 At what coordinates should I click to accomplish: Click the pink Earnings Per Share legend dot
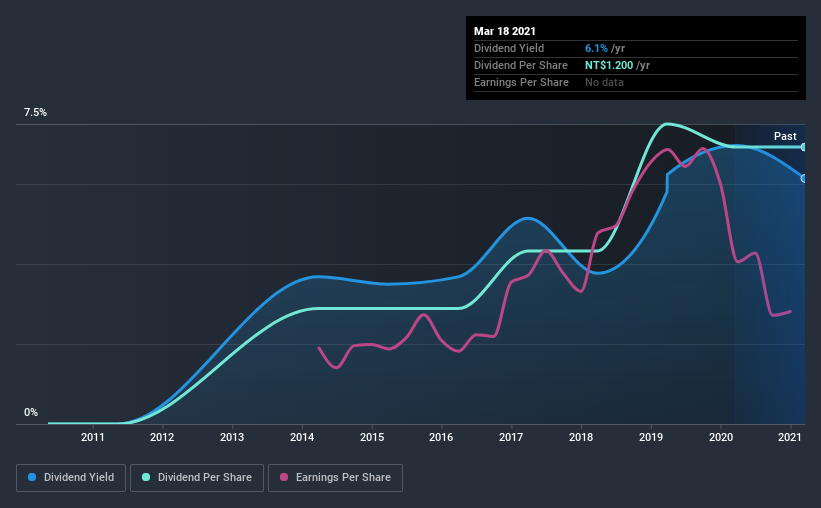pos(284,477)
